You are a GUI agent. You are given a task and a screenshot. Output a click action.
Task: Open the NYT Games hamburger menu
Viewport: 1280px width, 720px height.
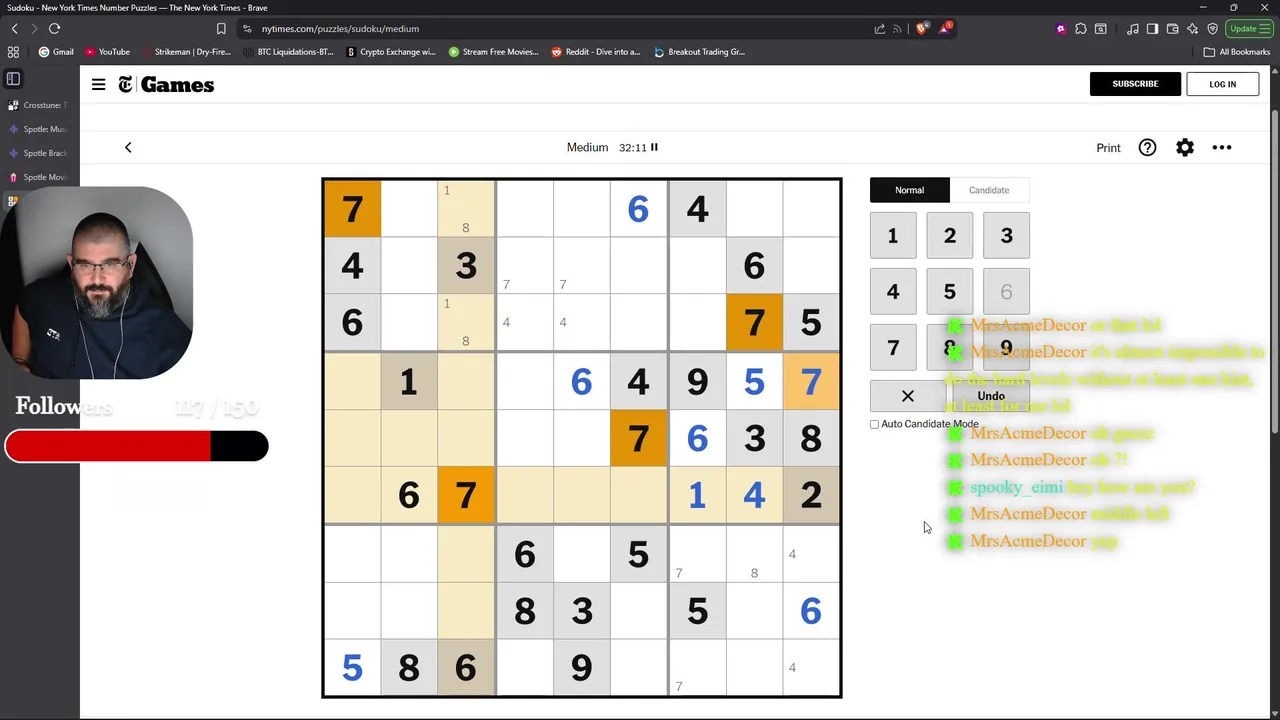tap(98, 85)
